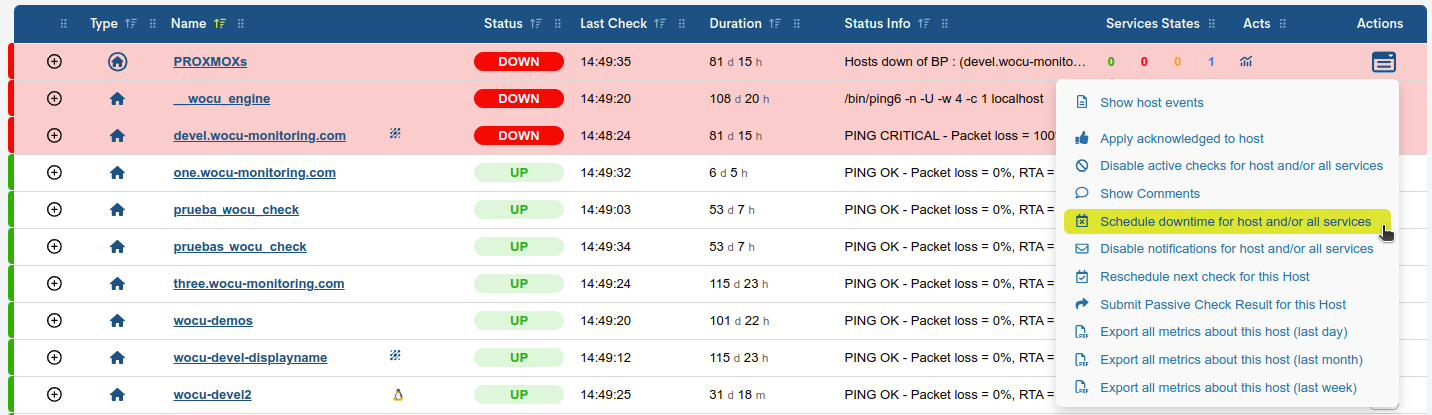Sort by the Status Info sort icon
1432x415 pixels.
click(923, 24)
